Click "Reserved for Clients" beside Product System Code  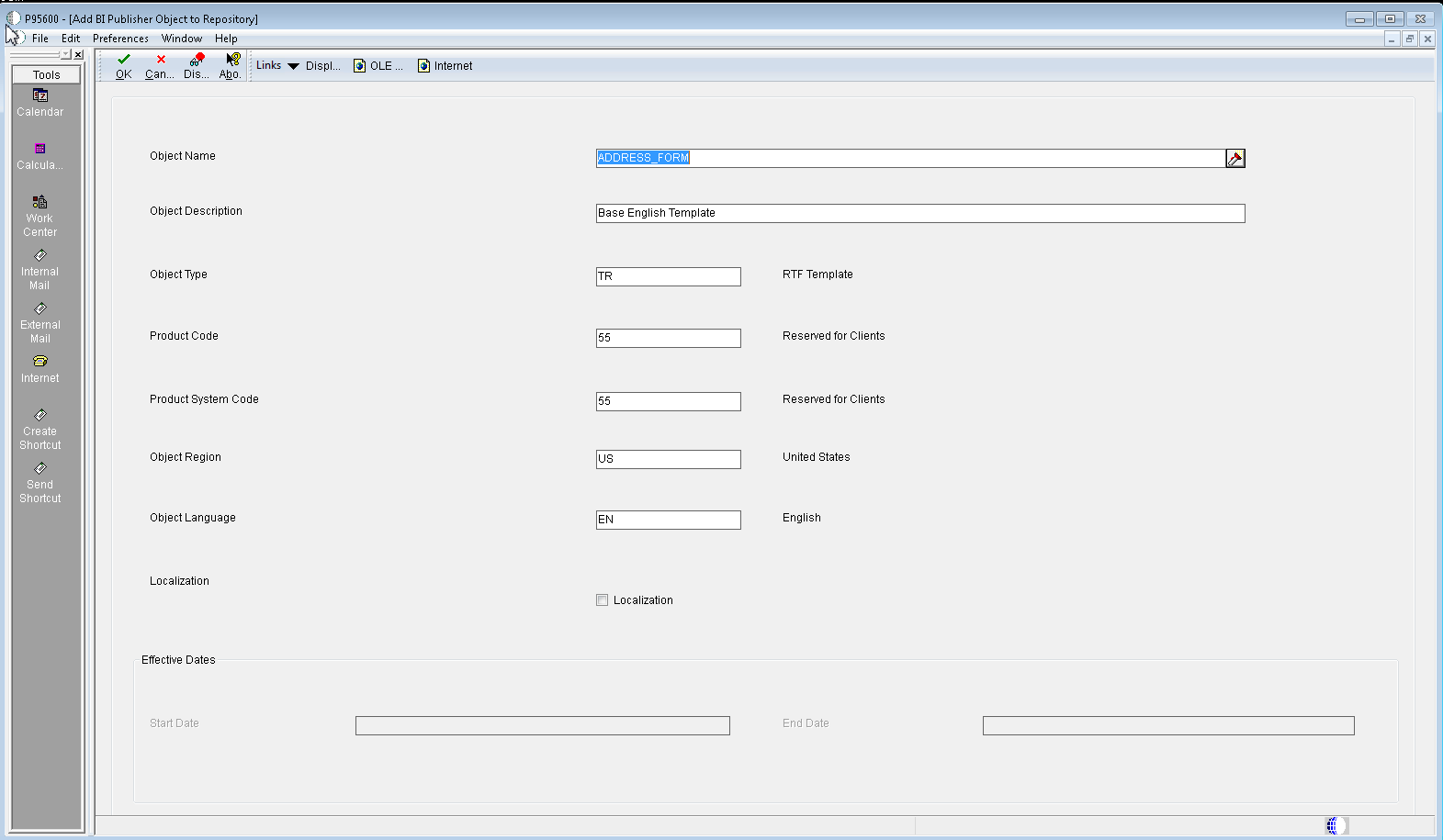[x=834, y=399]
